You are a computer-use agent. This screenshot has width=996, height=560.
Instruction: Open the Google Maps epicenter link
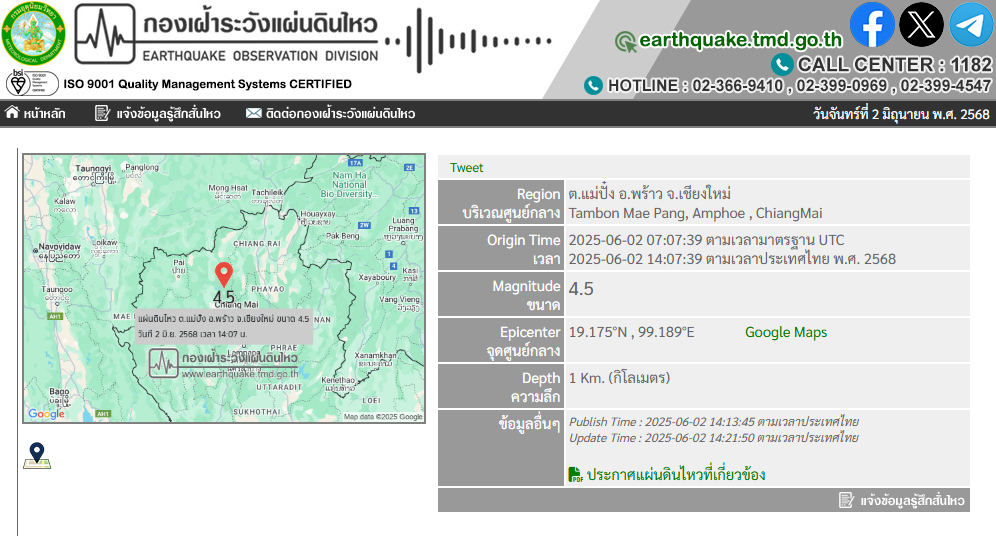(x=785, y=332)
